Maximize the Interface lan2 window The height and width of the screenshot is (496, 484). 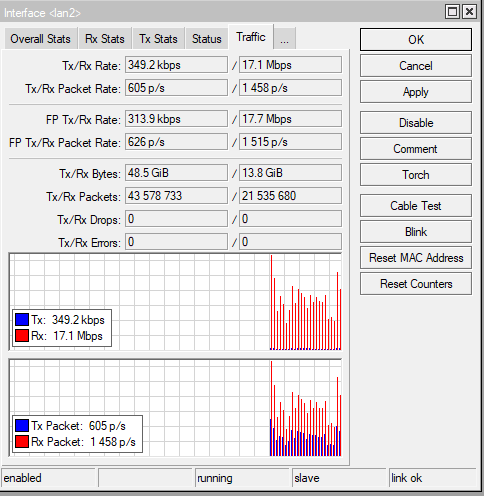[452, 12]
